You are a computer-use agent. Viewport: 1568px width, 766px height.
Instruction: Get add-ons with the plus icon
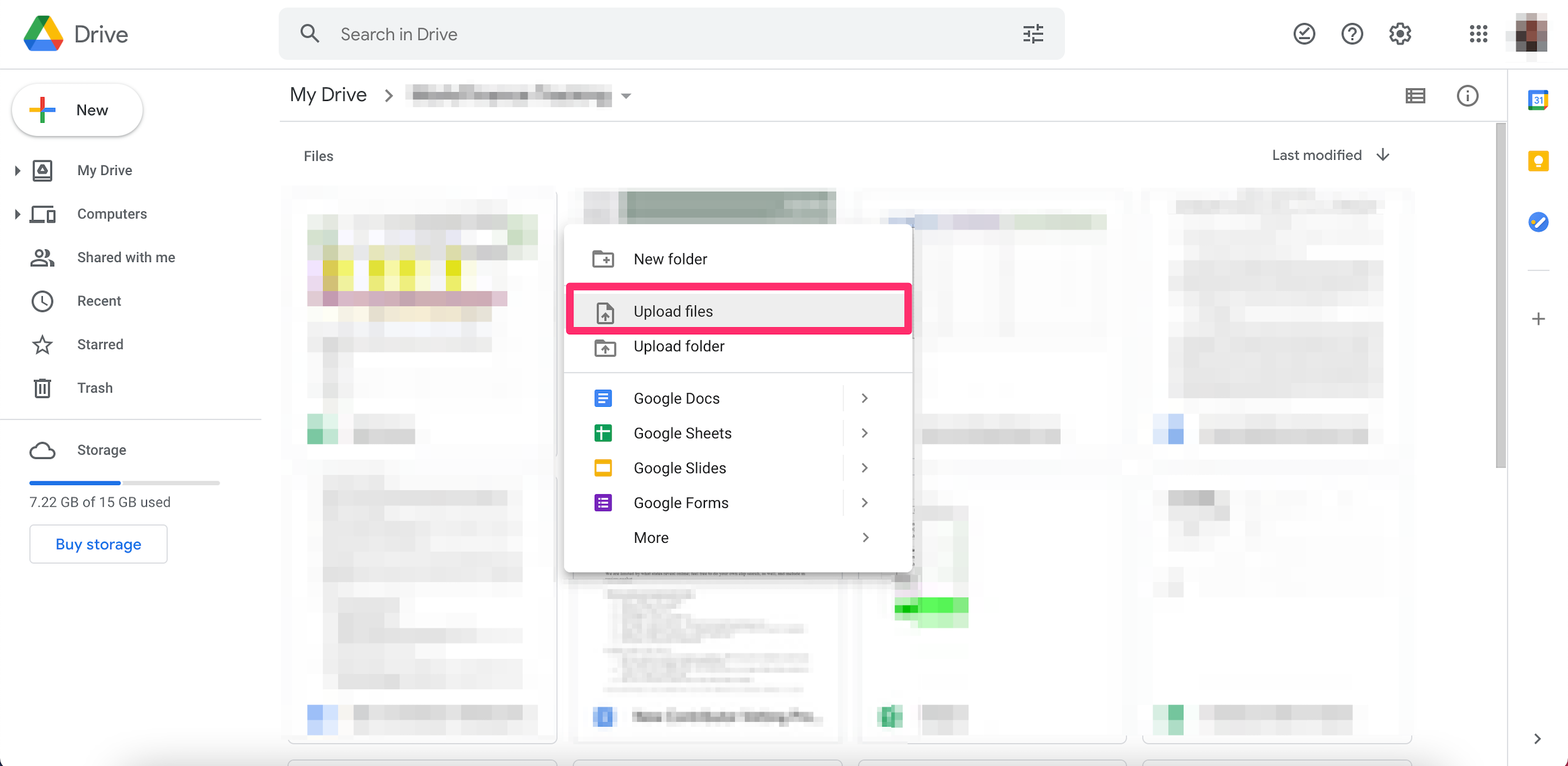[x=1538, y=319]
